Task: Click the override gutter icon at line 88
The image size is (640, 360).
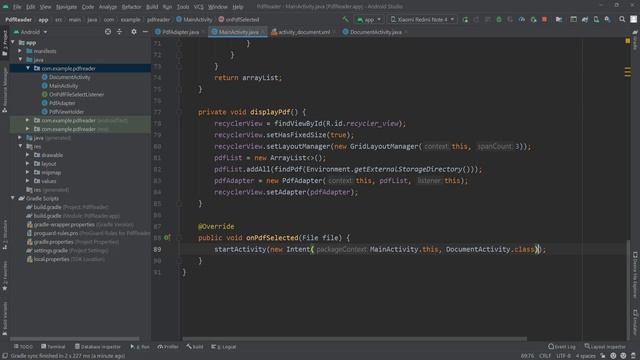Action: point(167,238)
